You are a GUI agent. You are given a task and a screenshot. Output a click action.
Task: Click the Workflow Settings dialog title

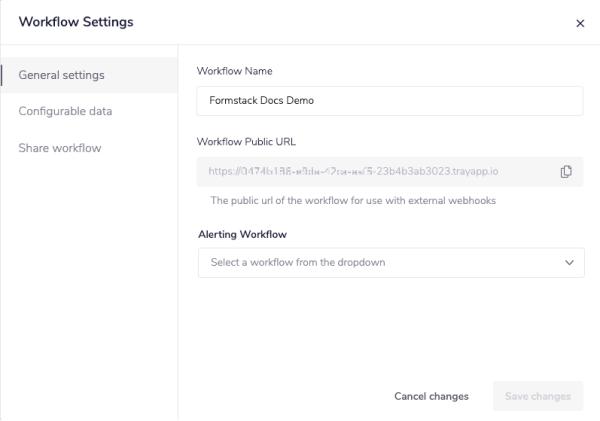pos(76,22)
